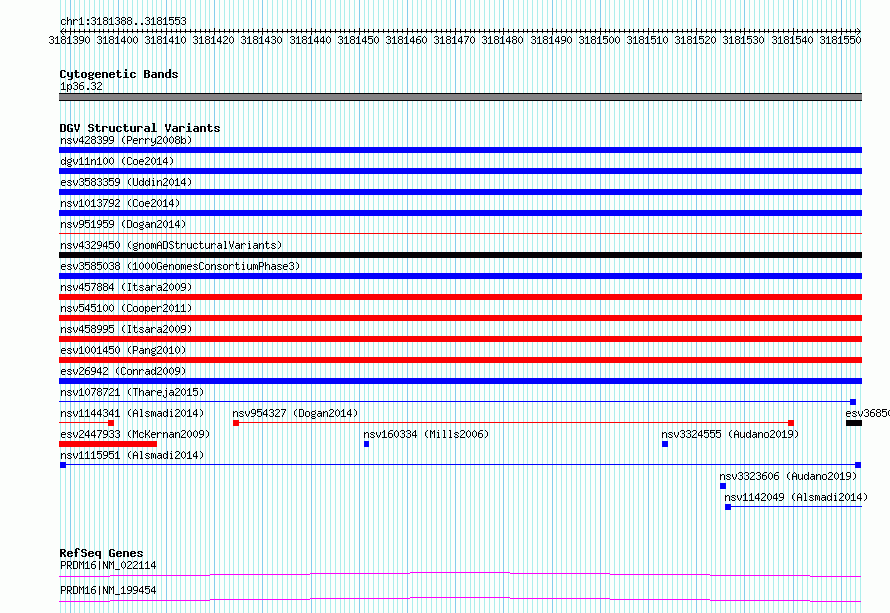This screenshot has height=613, width=890.
Task: Click the red bar of esv2447933
Action: point(108,444)
